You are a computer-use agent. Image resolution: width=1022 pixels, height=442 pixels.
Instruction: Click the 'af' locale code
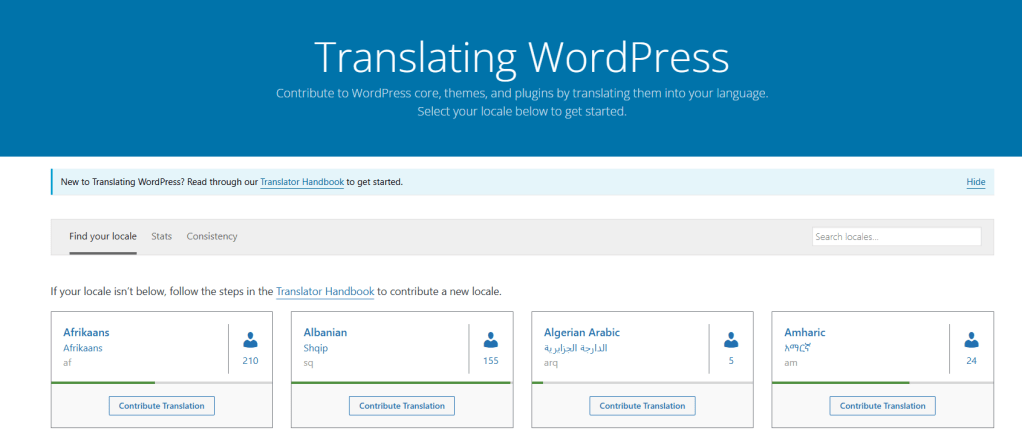[67, 363]
